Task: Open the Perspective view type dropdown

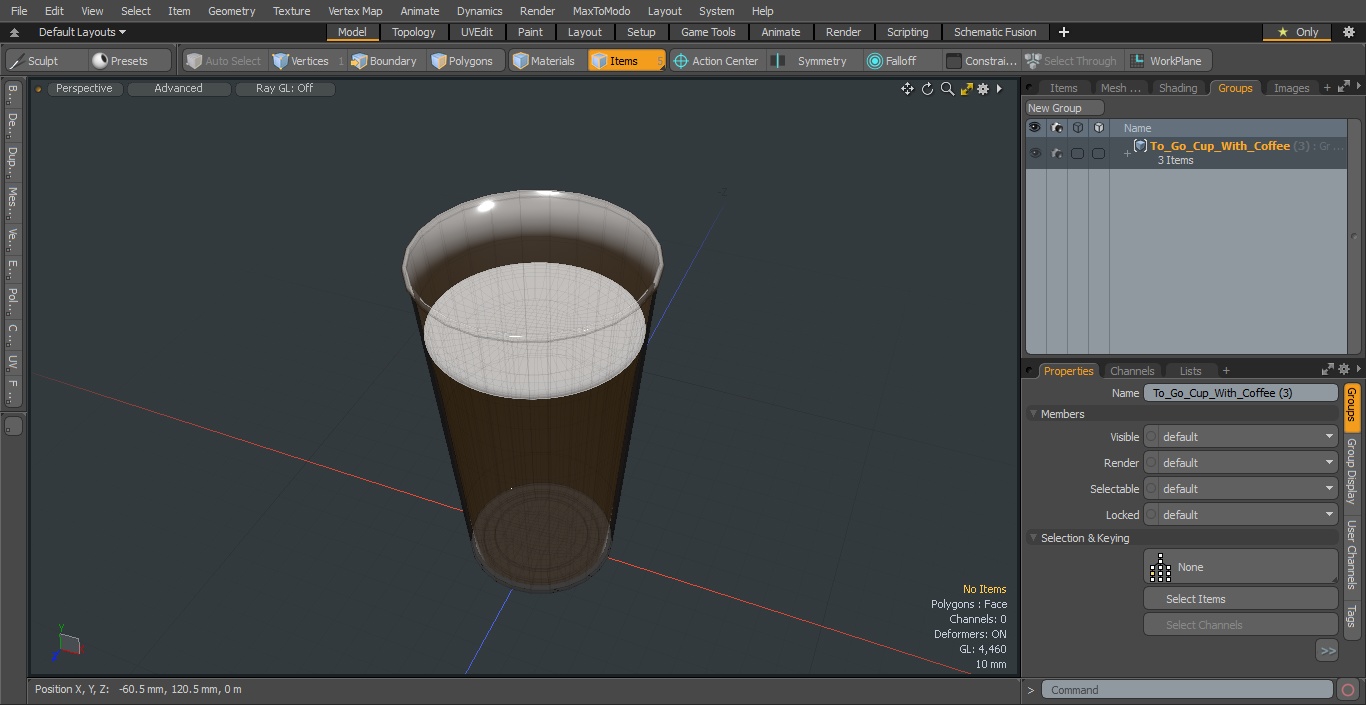Action: (x=84, y=89)
